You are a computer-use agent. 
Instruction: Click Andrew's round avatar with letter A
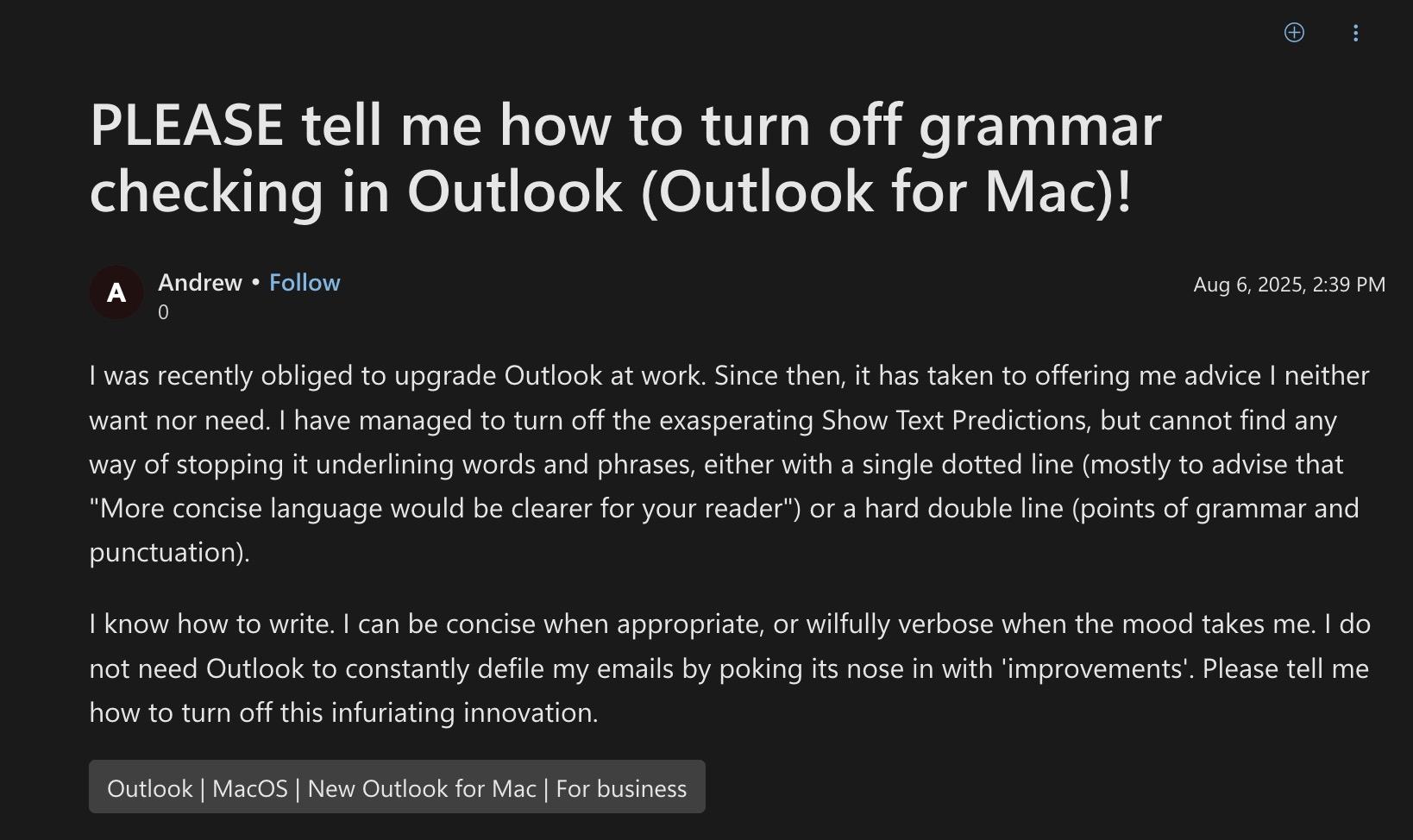(116, 293)
